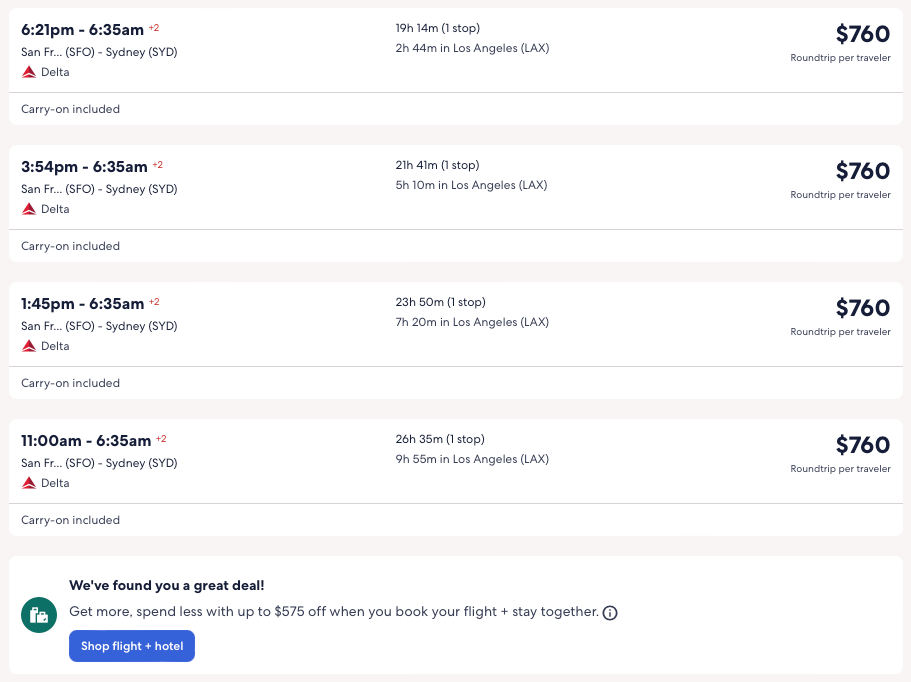Select the Delta icon on the 1:45pm flight
Image resolution: width=911 pixels, height=682 pixels.
coord(28,345)
